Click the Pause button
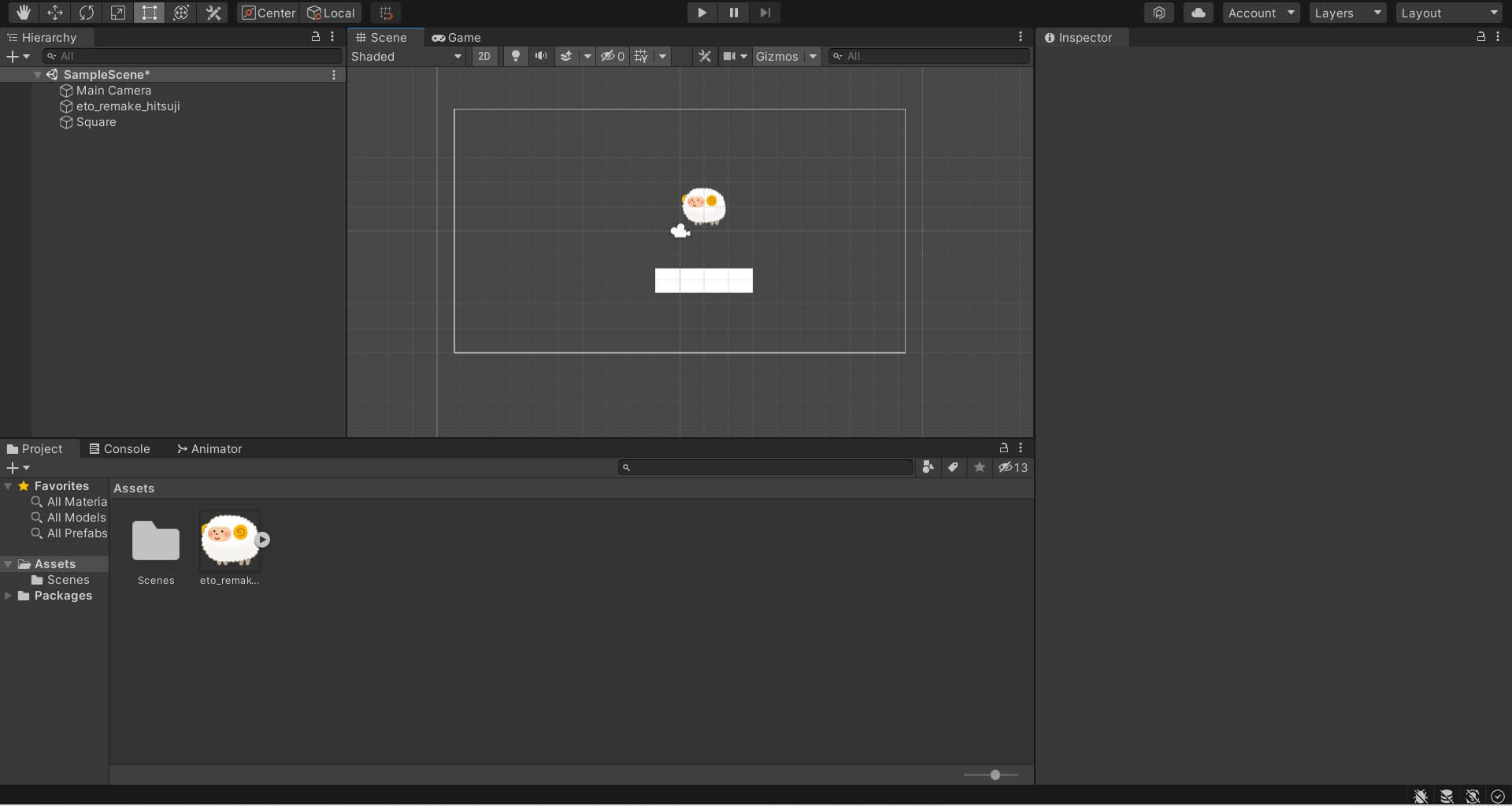 (733, 13)
